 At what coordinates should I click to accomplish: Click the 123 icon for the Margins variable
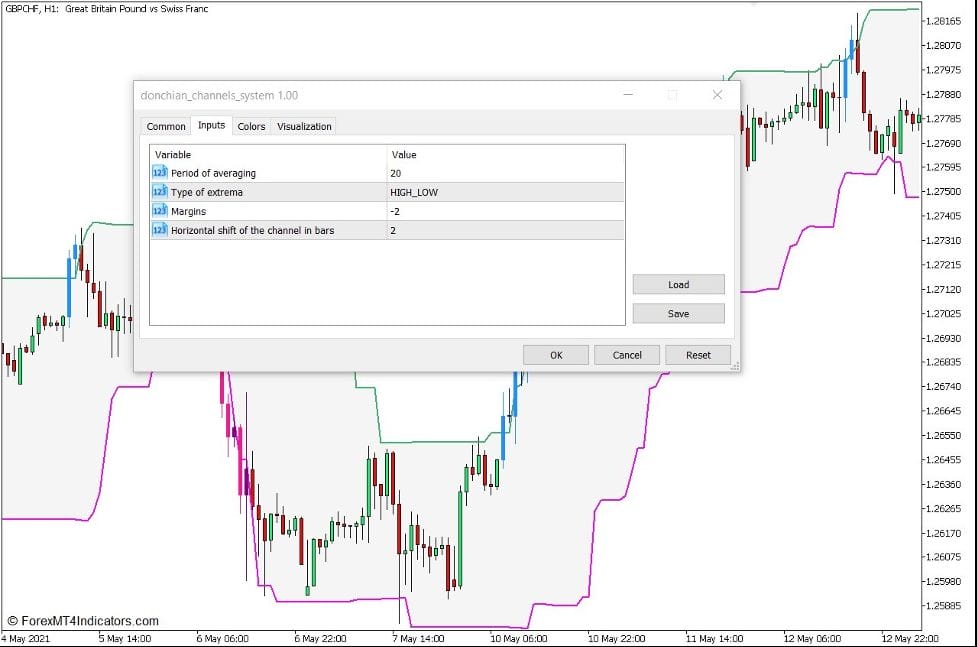click(159, 211)
